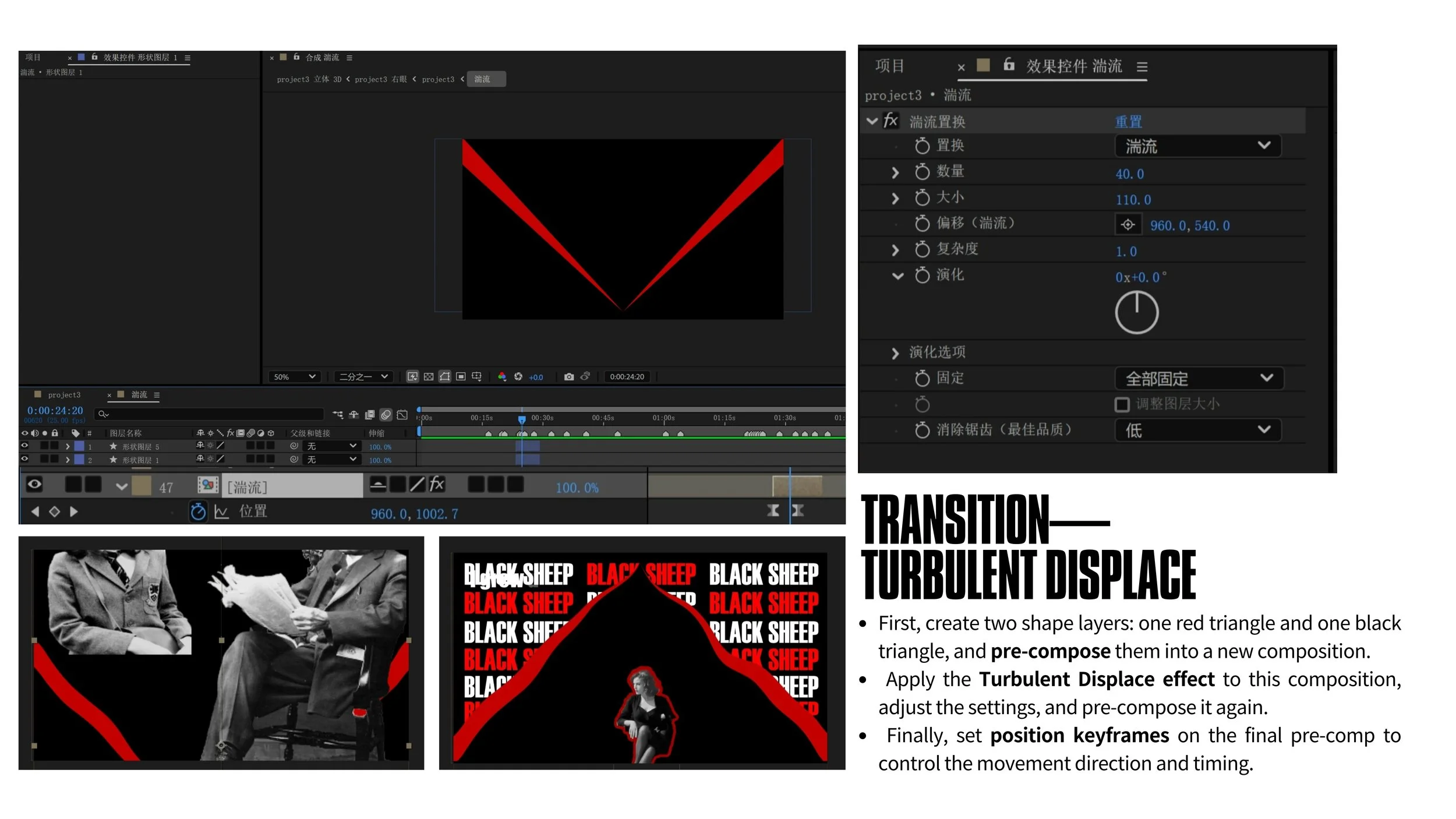
Task: Add keyframe diamond at current time
Action: pos(54,512)
